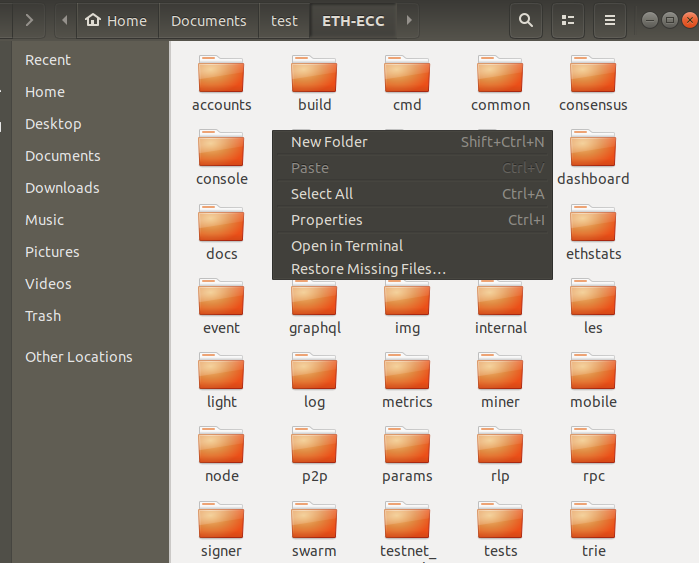Viewport: 699px width, 563px height.
Task: Open Documents in sidebar
Action: [90, 156]
